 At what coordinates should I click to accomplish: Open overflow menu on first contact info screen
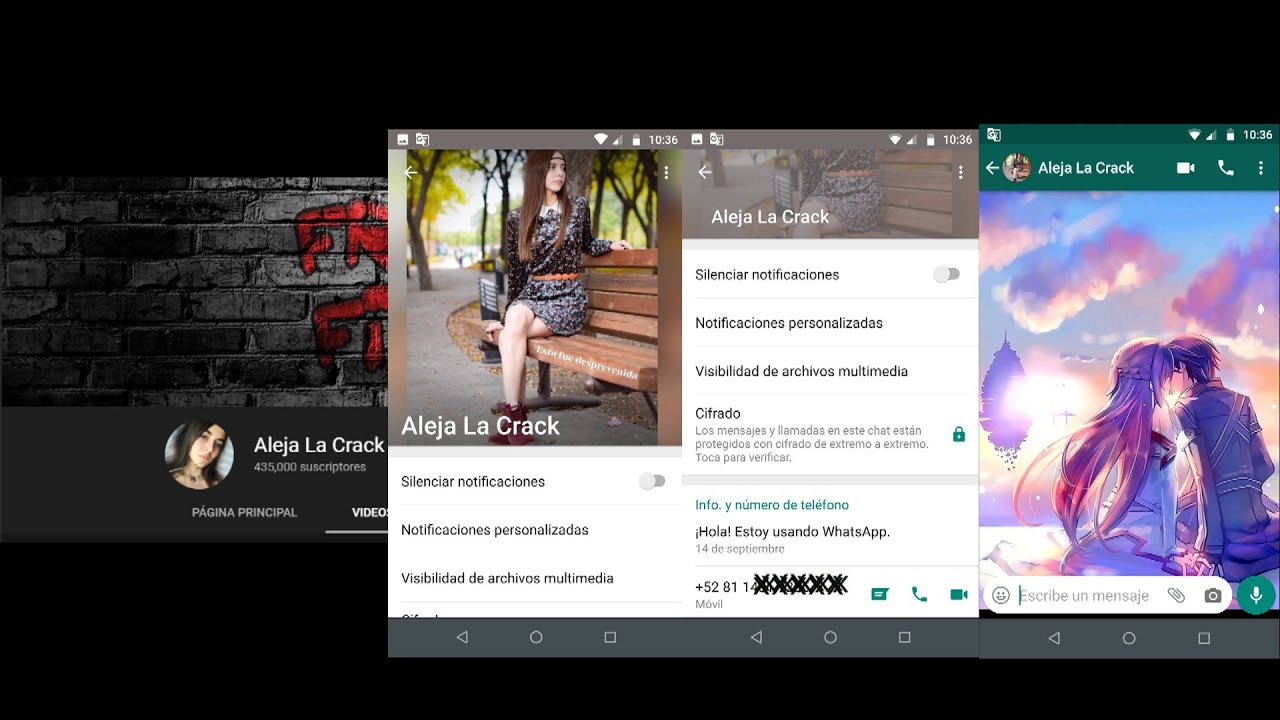[666, 173]
